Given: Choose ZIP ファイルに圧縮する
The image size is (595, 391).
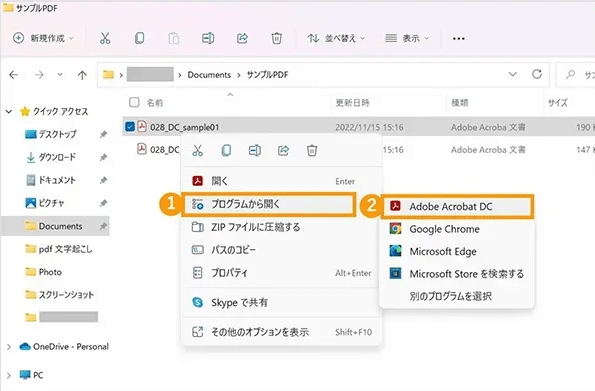Looking at the screenshot, I should pos(282,227).
